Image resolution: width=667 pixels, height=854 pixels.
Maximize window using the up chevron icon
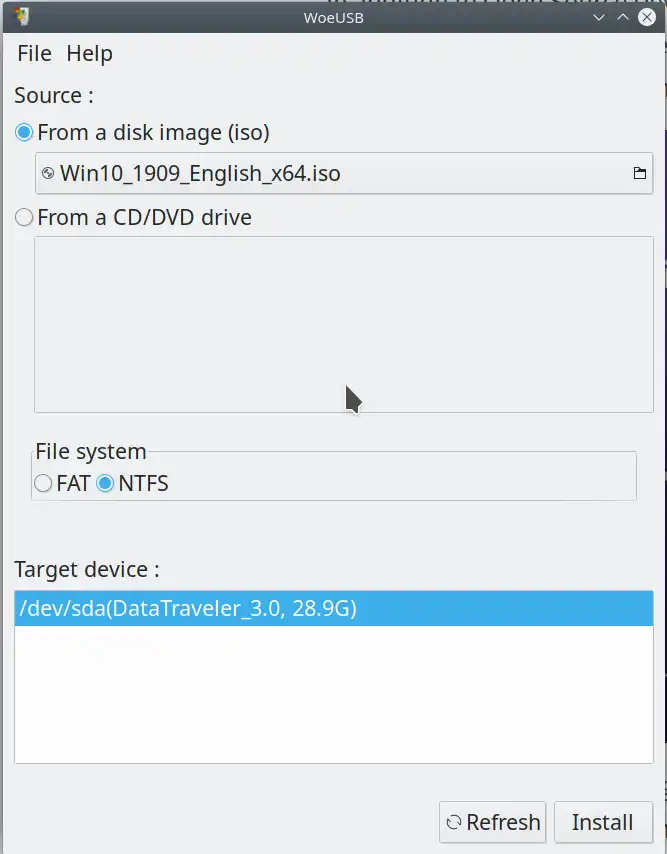pos(622,17)
